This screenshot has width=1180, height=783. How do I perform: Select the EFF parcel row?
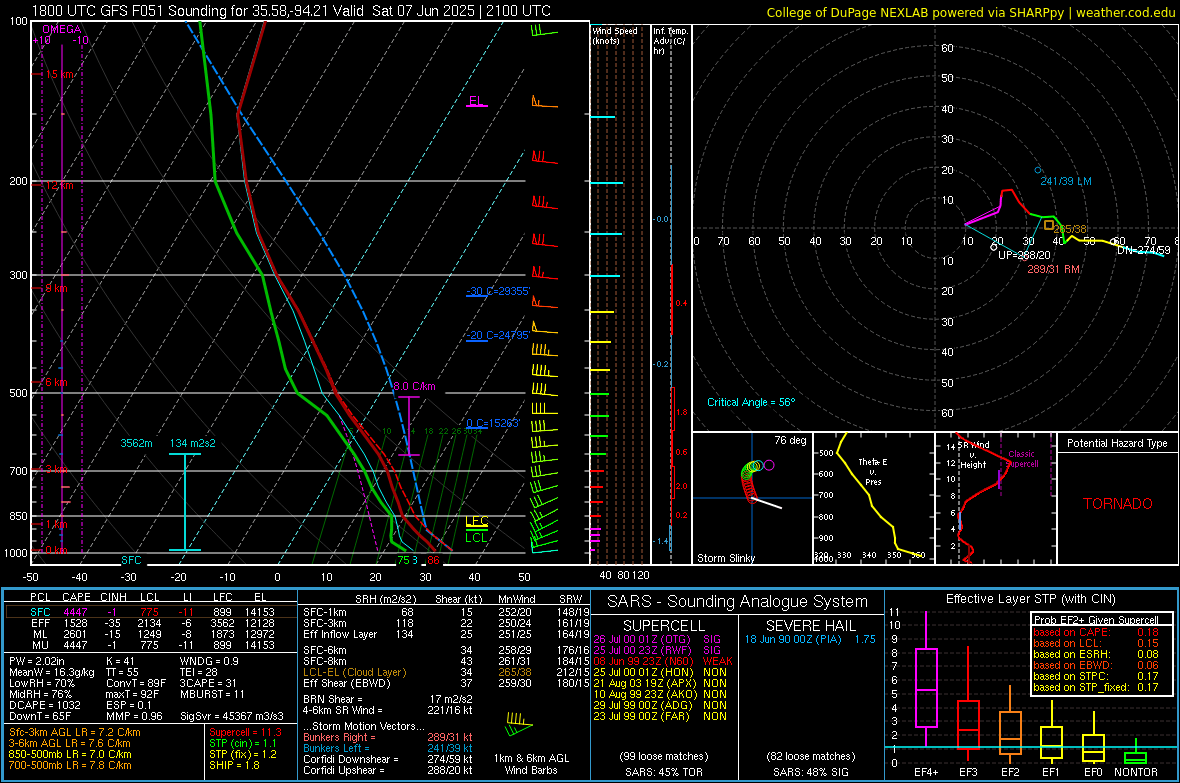coord(151,623)
